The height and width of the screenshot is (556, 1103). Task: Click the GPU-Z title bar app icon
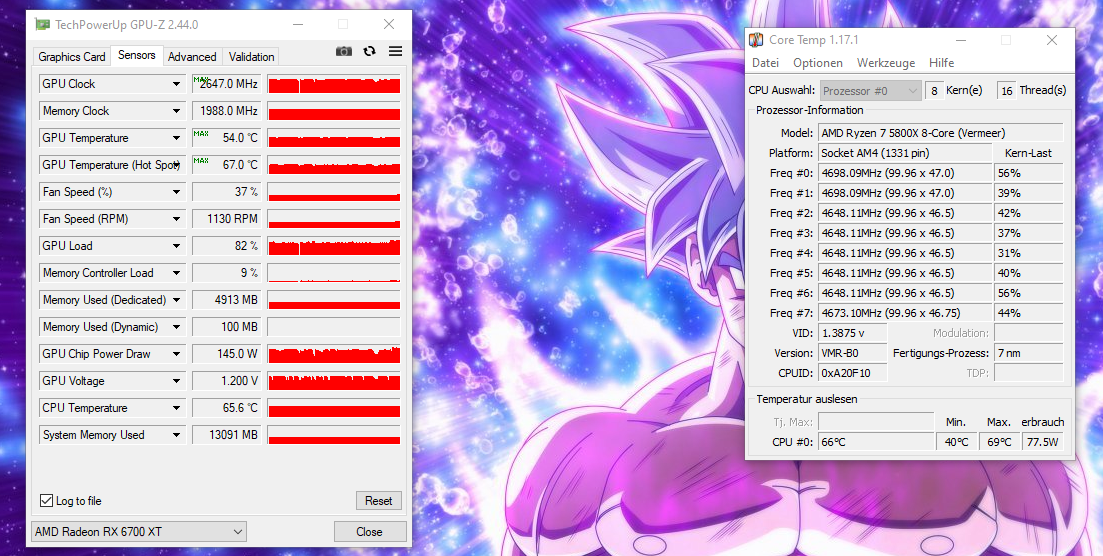click(x=43, y=25)
